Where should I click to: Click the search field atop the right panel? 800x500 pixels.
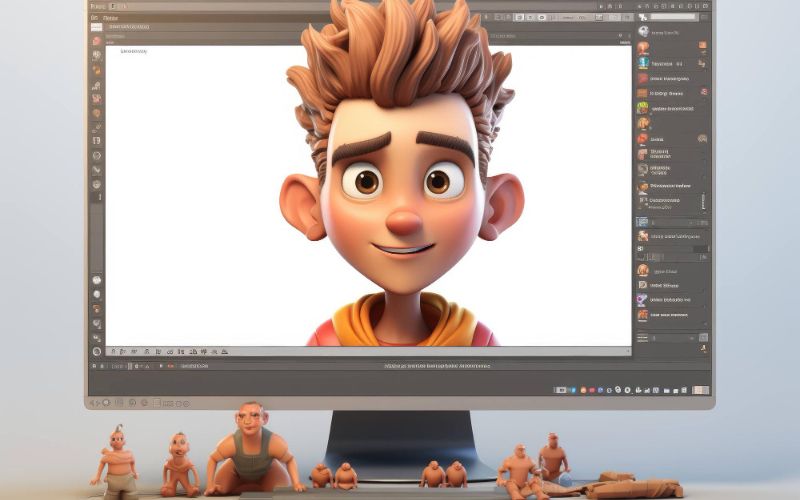coord(673,17)
